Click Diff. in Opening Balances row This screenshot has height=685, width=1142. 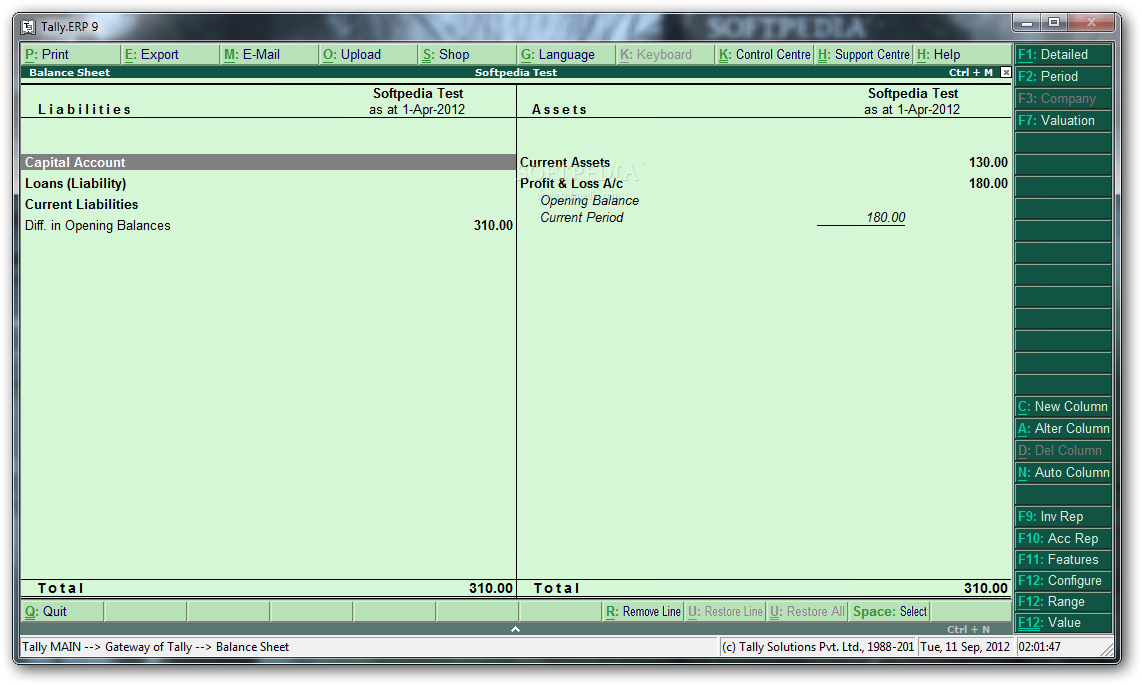268,226
